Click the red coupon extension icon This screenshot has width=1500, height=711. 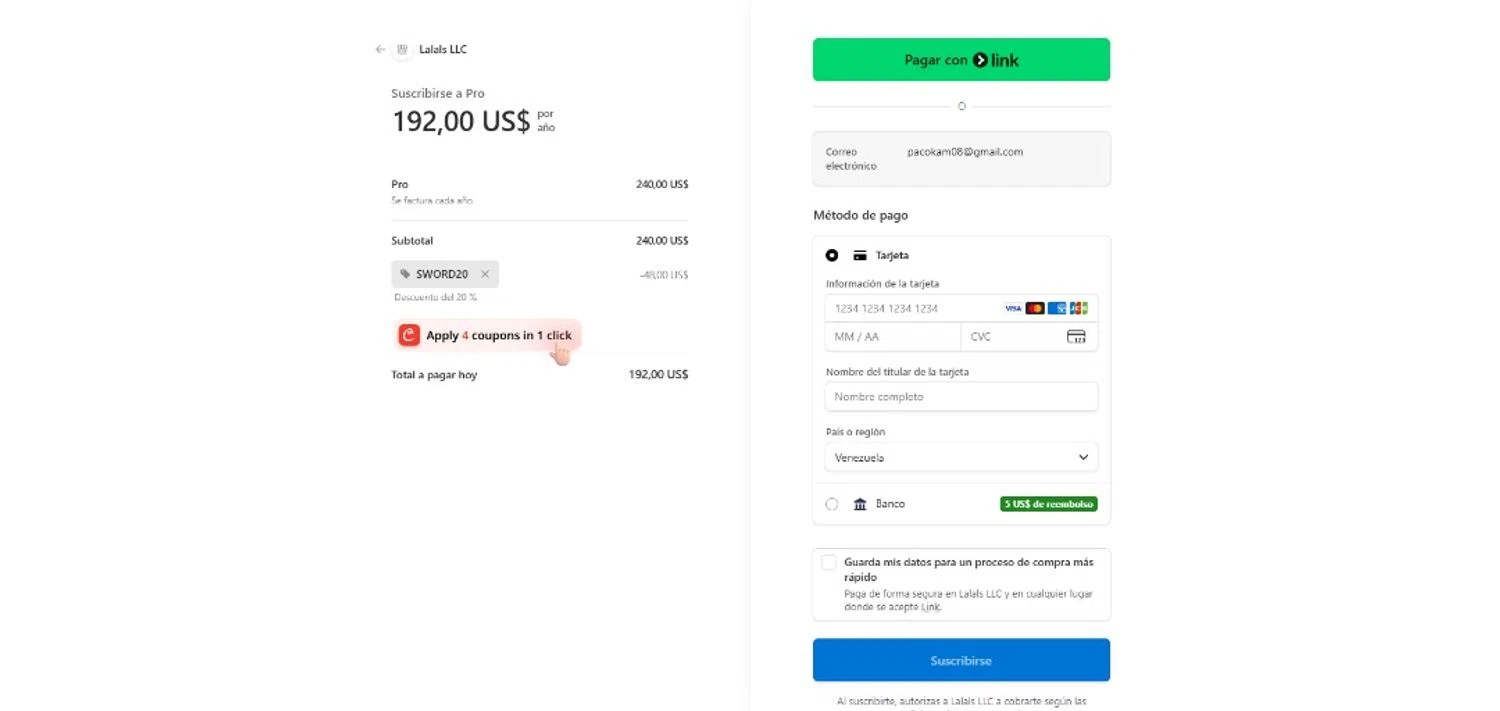(408, 335)
